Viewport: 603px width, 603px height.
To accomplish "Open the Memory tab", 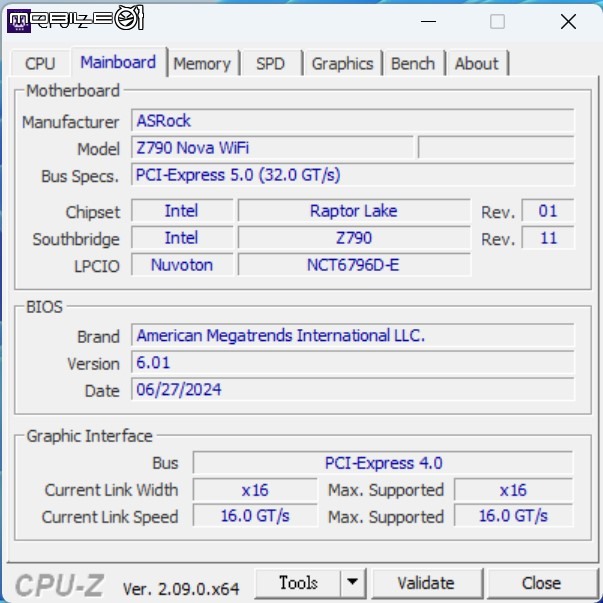I will [202, 63].
